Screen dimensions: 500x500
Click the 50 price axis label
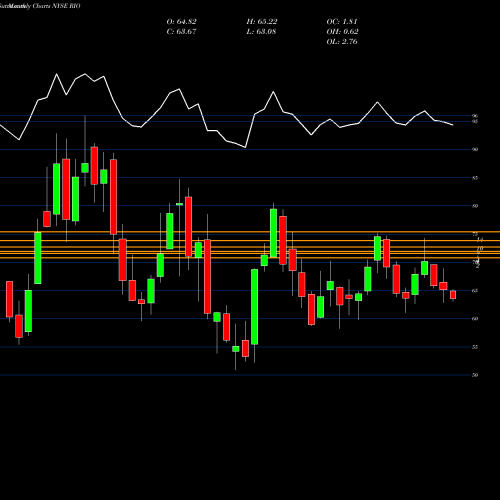(475, 375)
